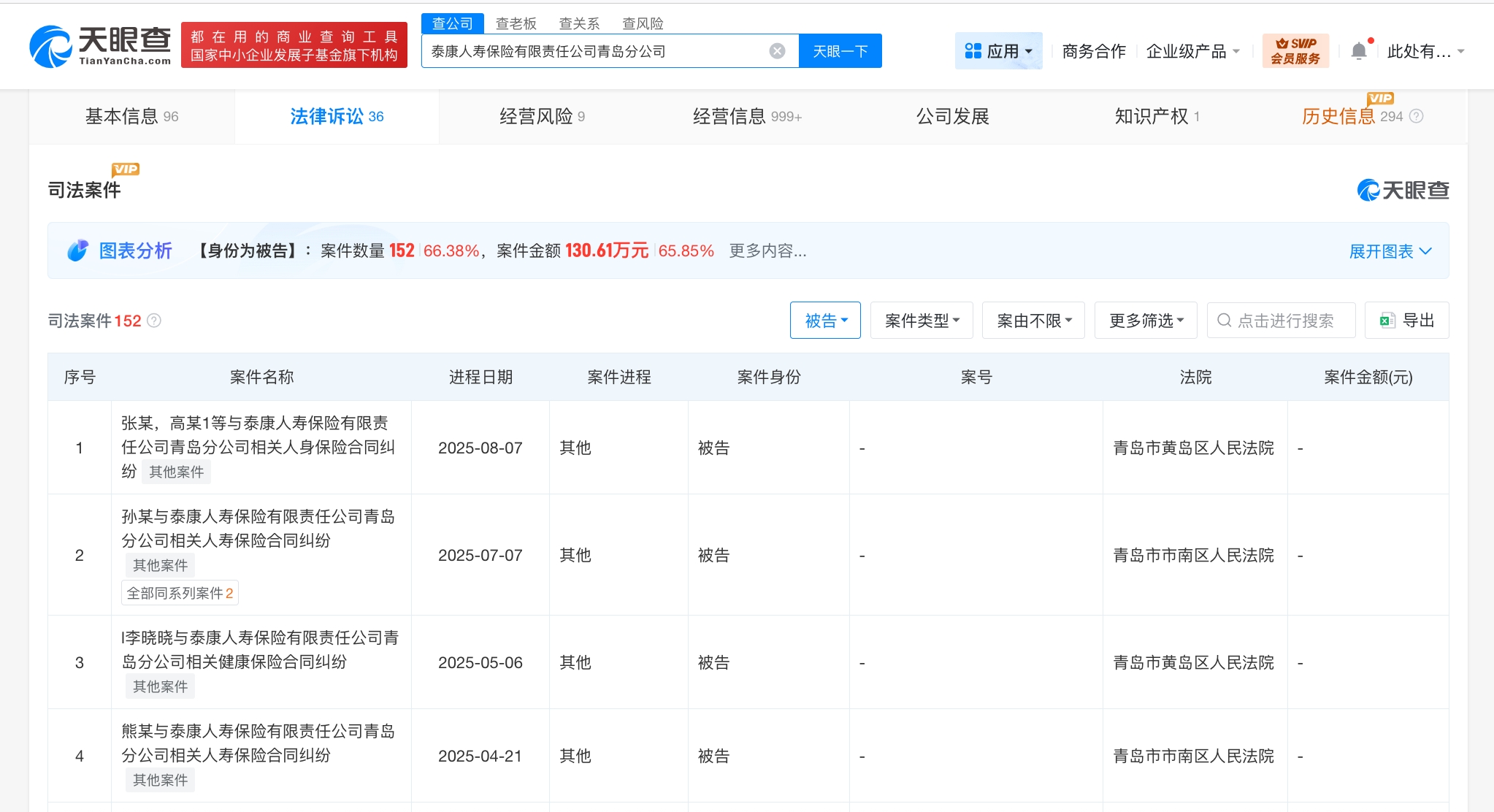The height and width of the screenshot is (812, 1494).
Task: Click the date 2025-08-07
Action: pyautogui.click(x=480, y=448)
